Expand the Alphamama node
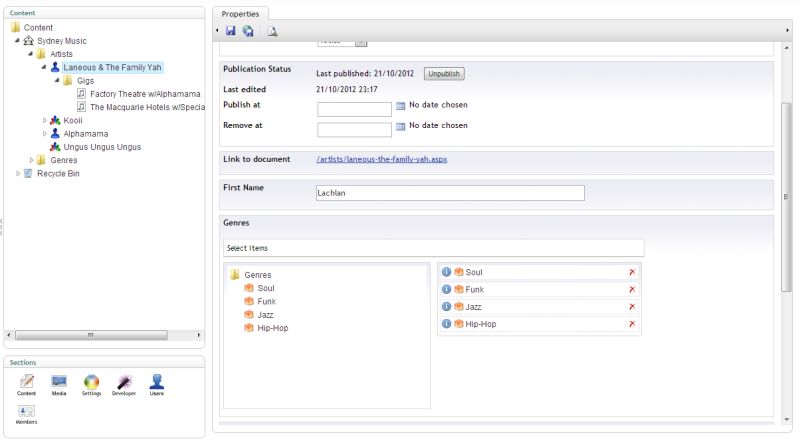 coord(44,134)
